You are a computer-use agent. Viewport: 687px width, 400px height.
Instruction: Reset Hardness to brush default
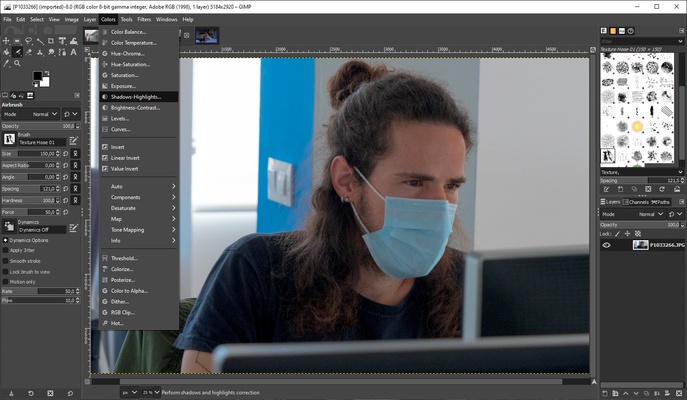(66, 200)
